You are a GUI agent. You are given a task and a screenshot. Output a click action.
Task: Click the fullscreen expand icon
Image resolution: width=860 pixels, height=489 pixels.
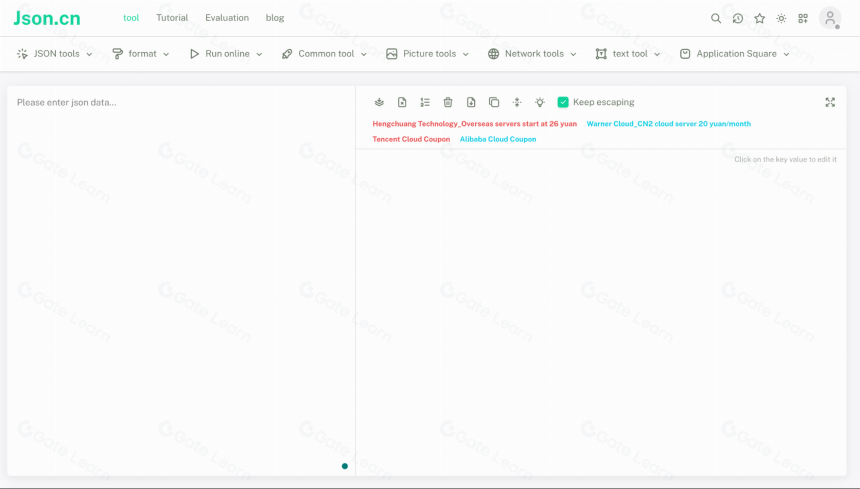click(830, 102)
